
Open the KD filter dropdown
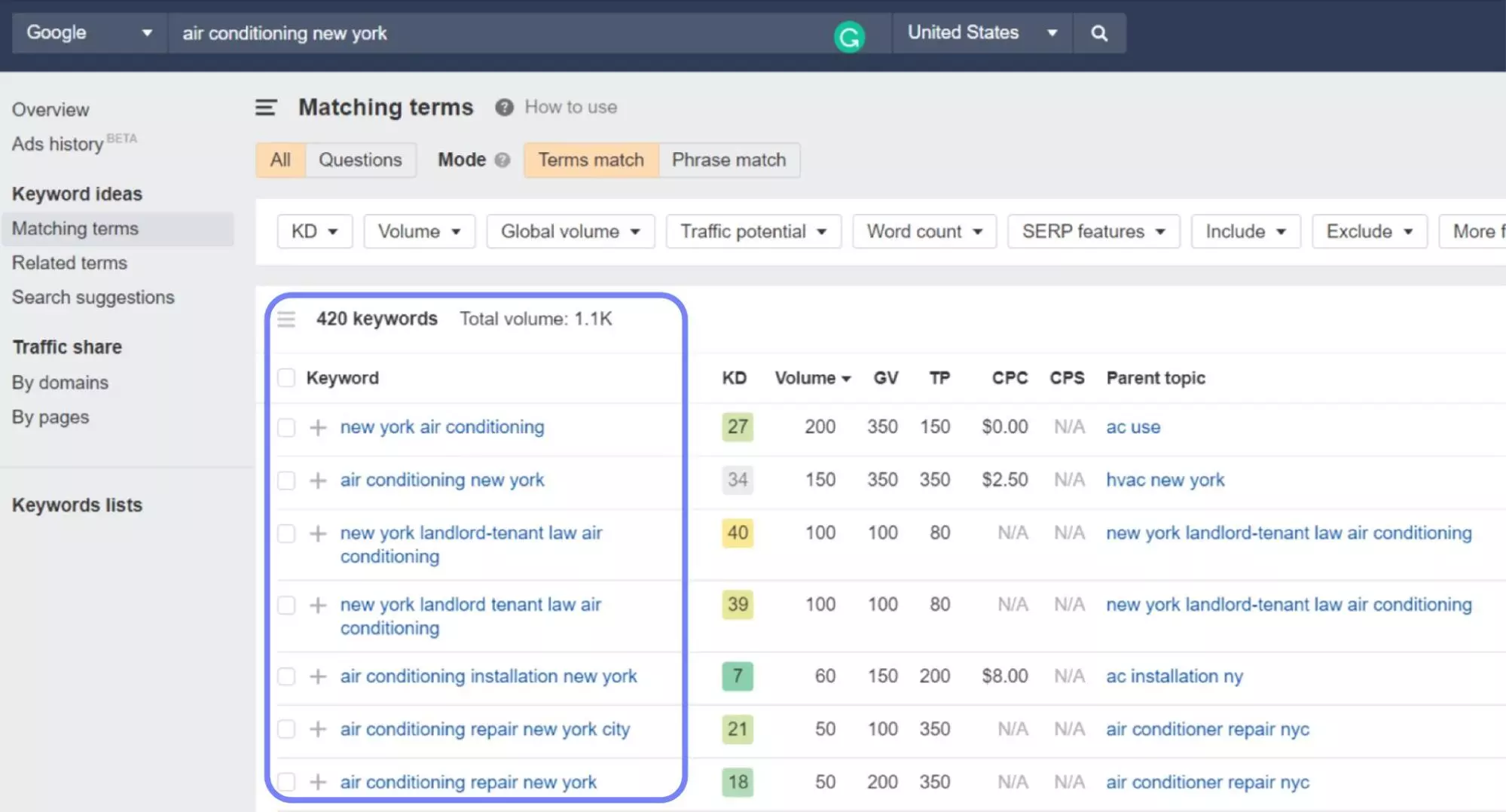(x=314, y=231)
